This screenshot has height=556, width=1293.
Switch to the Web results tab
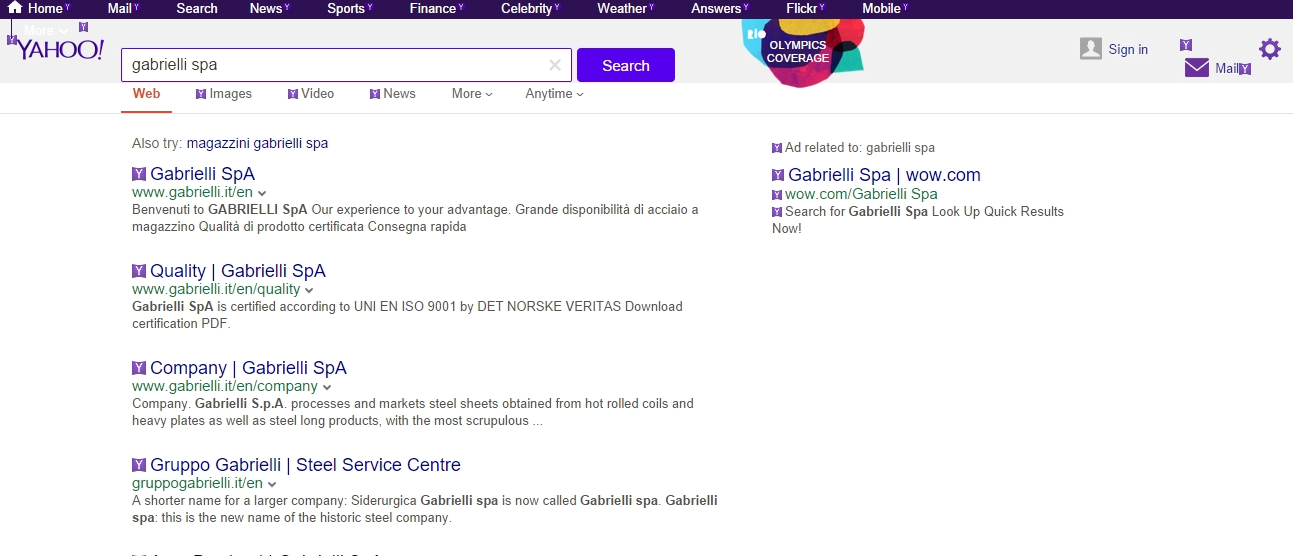coord(147,94)
